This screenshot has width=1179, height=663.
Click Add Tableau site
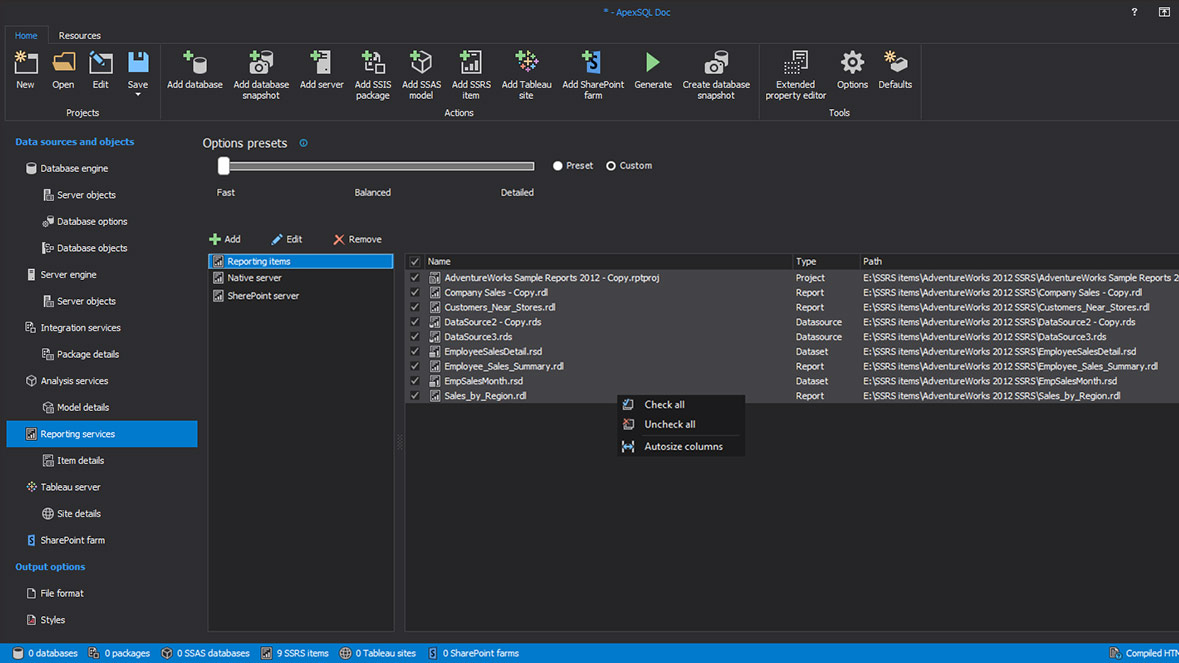coord(526,74)
